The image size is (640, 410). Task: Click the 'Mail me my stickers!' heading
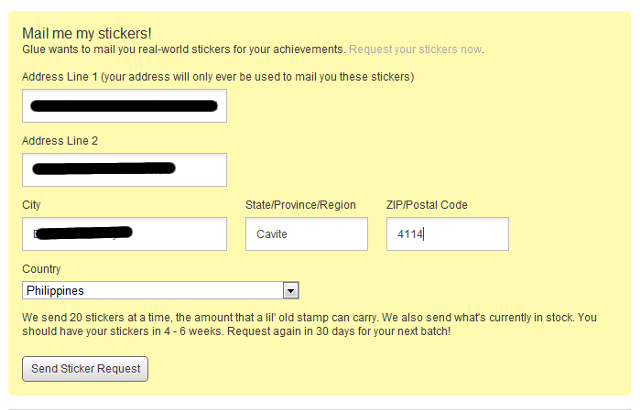[87, 33]
